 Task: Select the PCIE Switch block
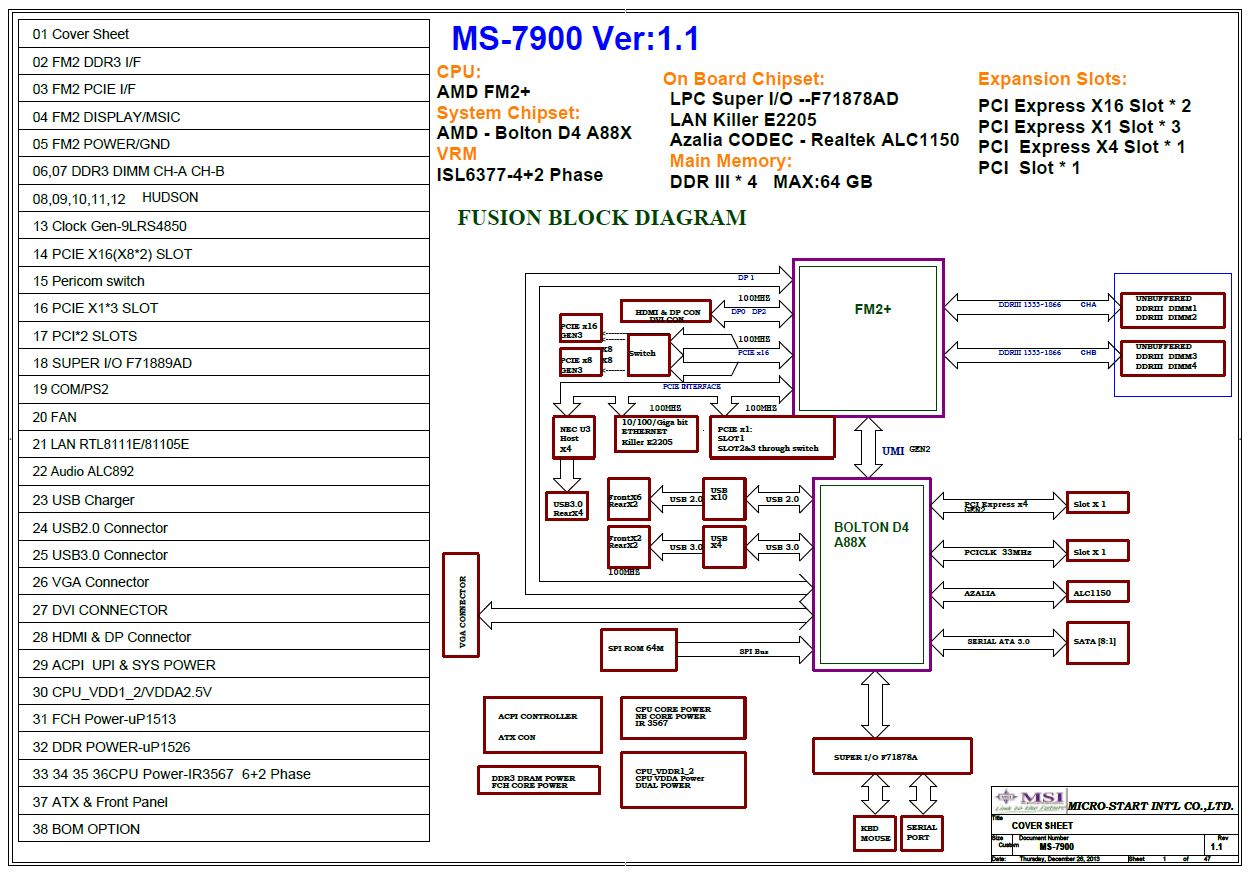(x=648, y=354)
